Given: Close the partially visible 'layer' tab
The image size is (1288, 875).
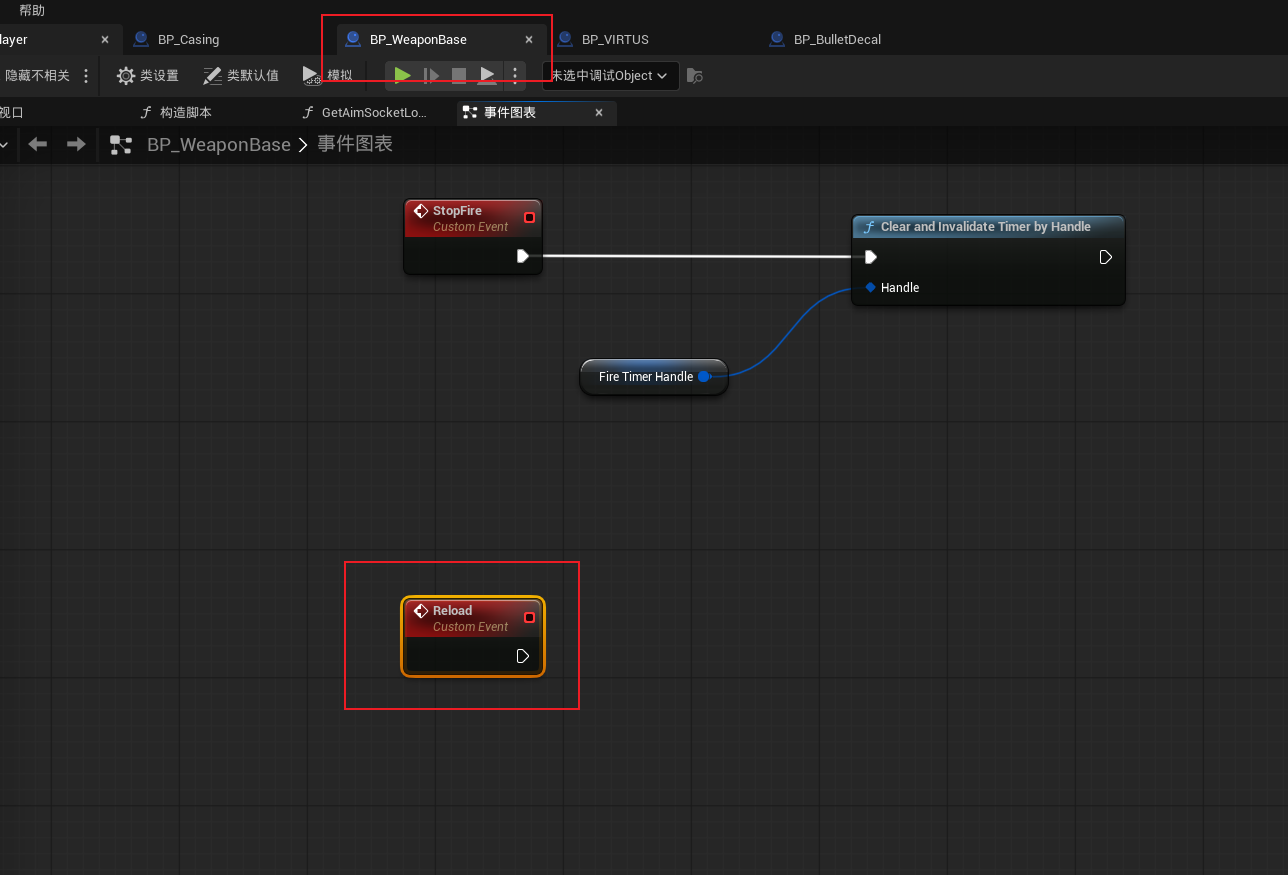Looking at the screenshot, I should point(105,40).
